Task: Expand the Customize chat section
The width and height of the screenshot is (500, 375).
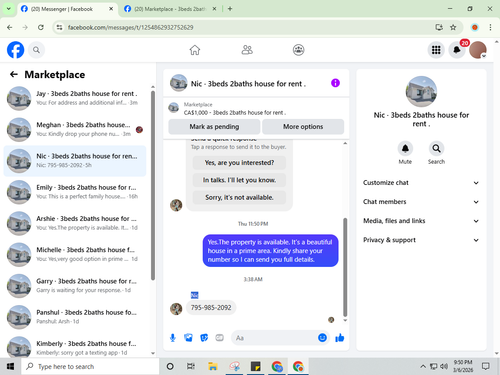Action: [x=421, y=183]
